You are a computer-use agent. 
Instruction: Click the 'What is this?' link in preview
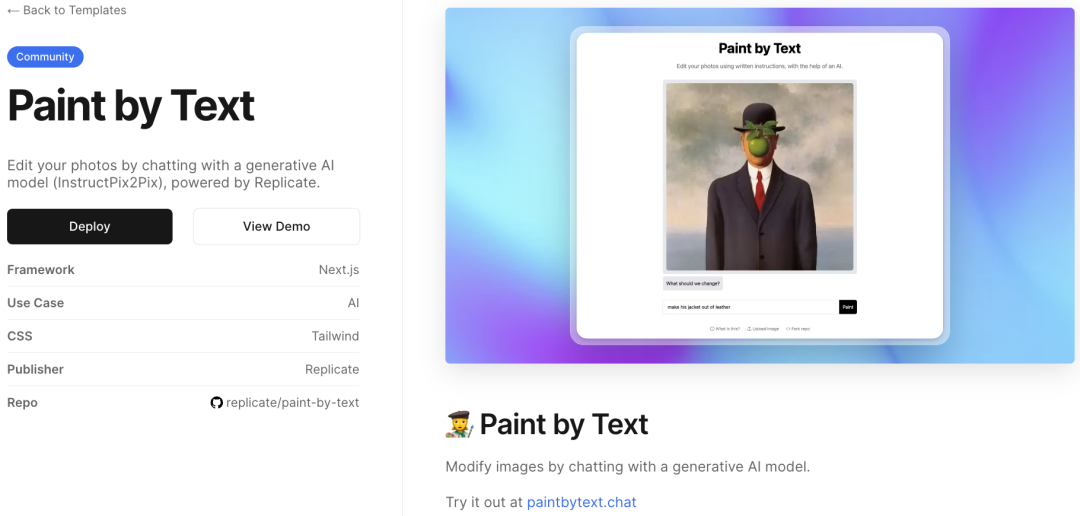click(x=725, y=329)
